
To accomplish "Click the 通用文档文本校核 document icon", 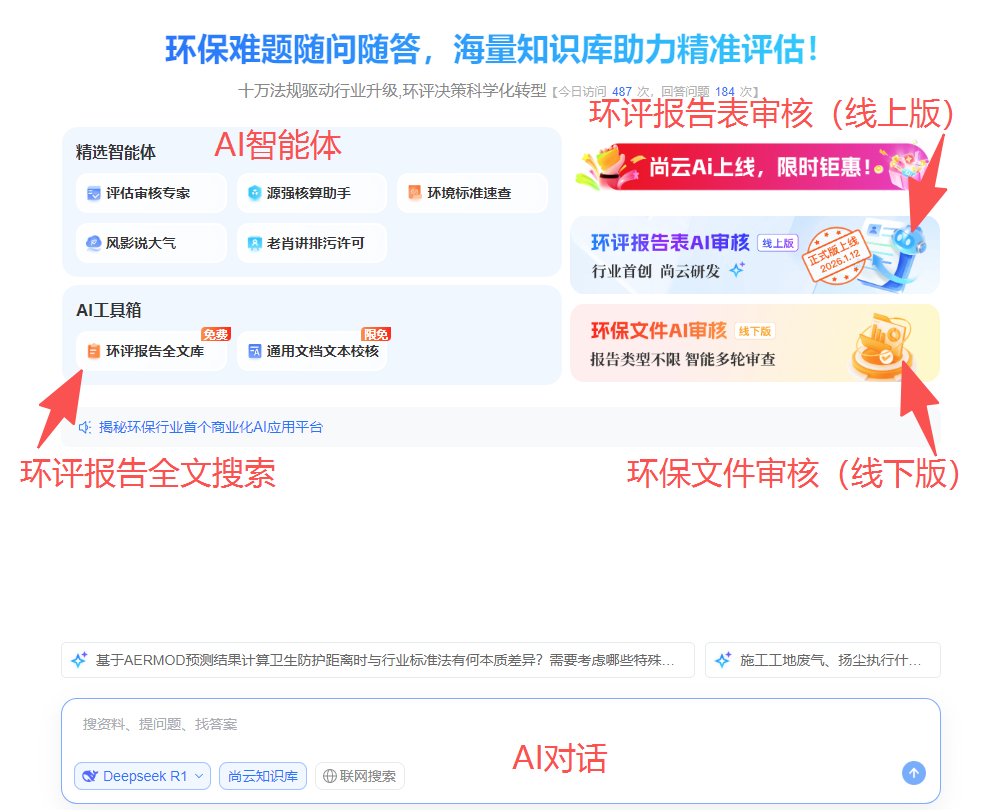I will [x=254, y=351].
